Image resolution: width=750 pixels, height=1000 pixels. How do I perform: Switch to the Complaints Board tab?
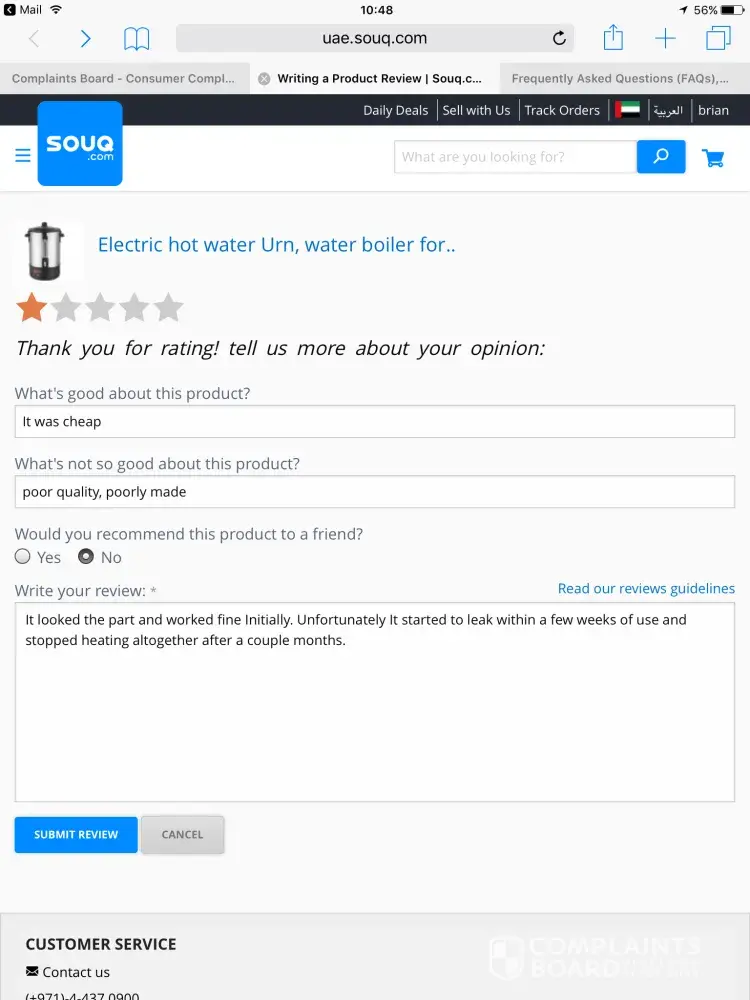124,78
